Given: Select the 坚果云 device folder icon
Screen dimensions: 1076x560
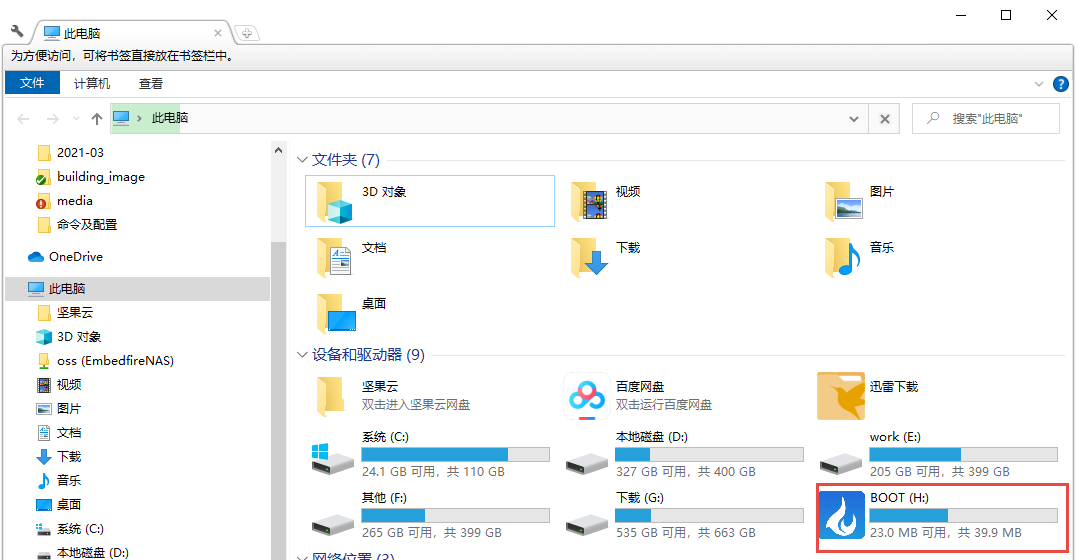Looking at the screenshot, I should pos(331,397).
